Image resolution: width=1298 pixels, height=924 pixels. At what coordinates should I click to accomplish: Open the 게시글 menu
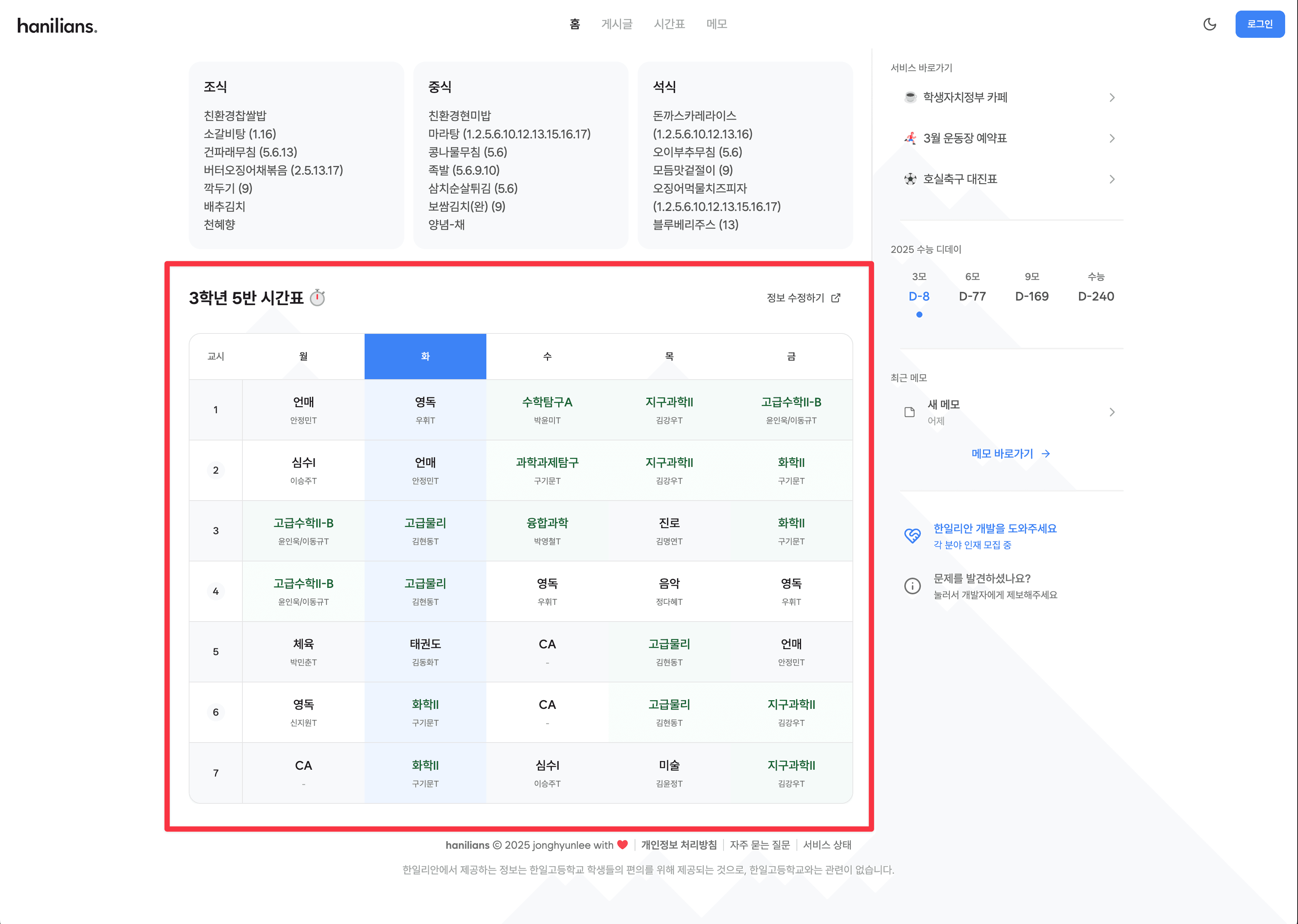[616, 24]
